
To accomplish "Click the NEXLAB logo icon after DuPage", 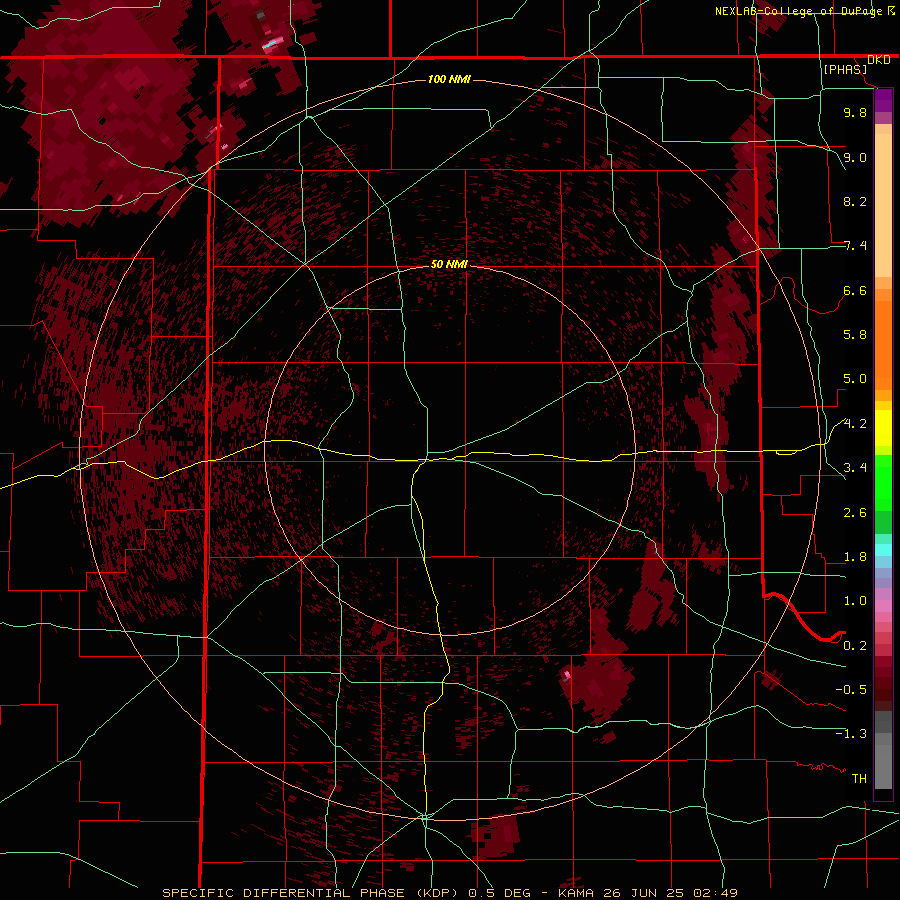I will [891, 11].
